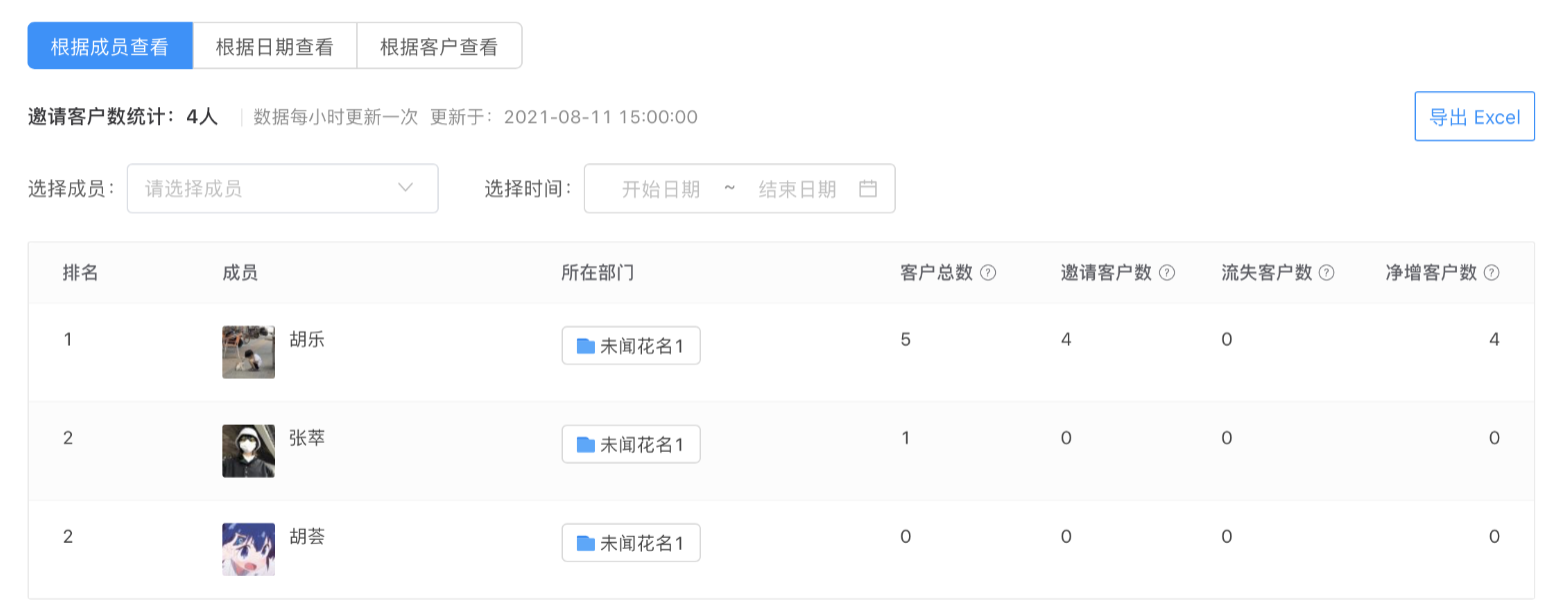Click the 导出 Excel button
The width and height of the screenshot is (1558, 606).
[1474, 117]
